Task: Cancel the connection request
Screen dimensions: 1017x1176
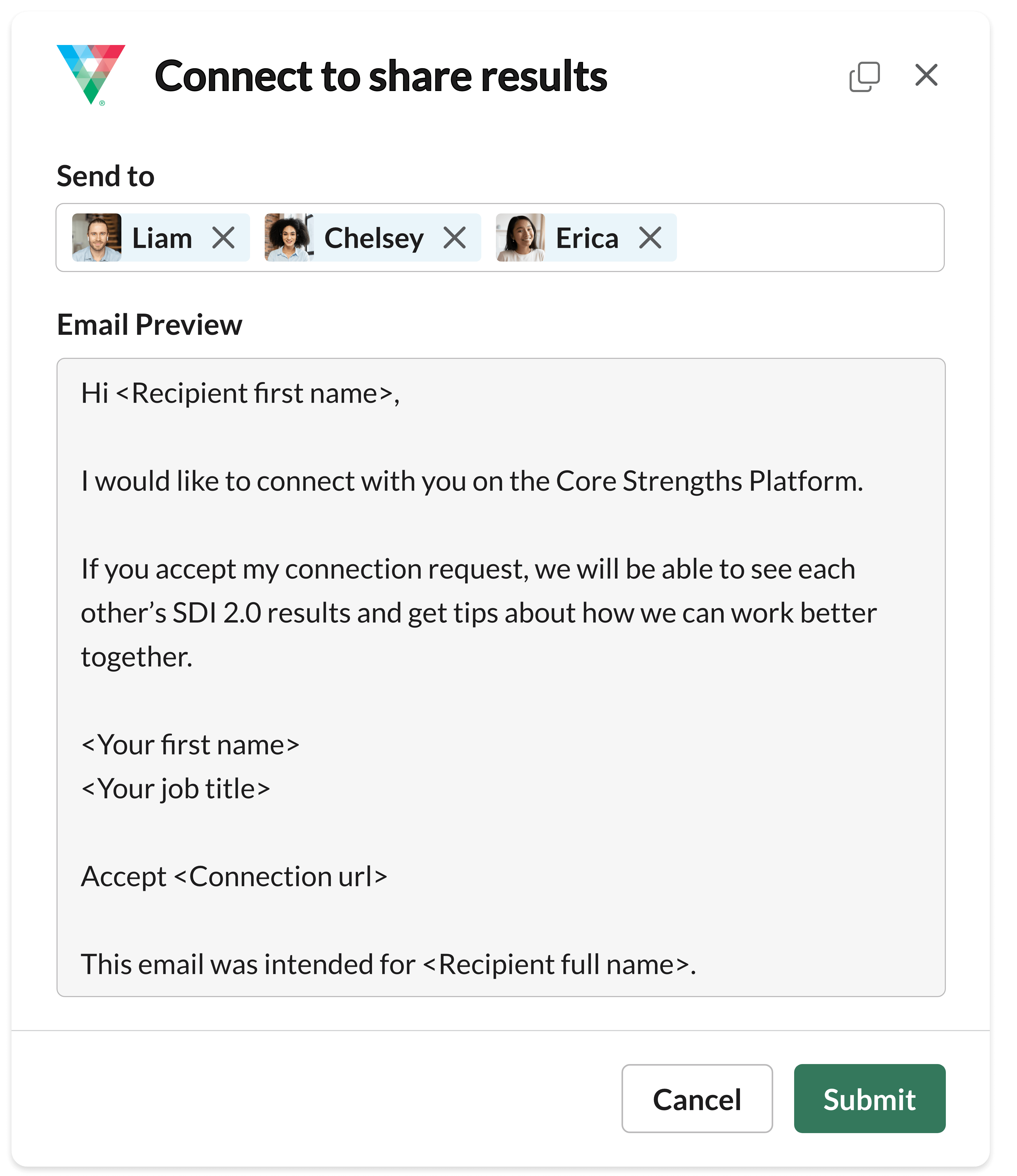Action: tap(697, 1099)
